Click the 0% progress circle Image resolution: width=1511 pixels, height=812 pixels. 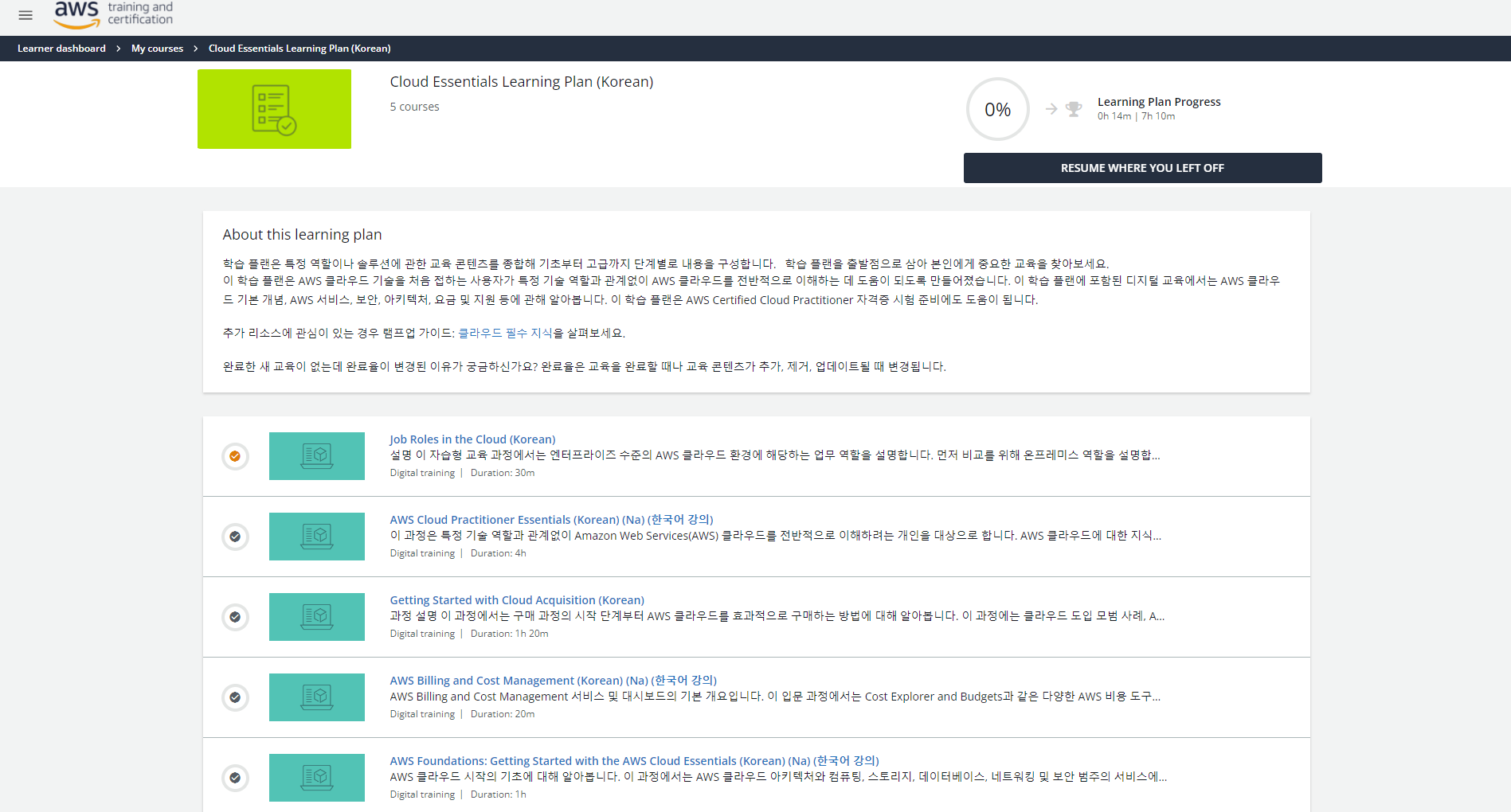coord(997,109)
